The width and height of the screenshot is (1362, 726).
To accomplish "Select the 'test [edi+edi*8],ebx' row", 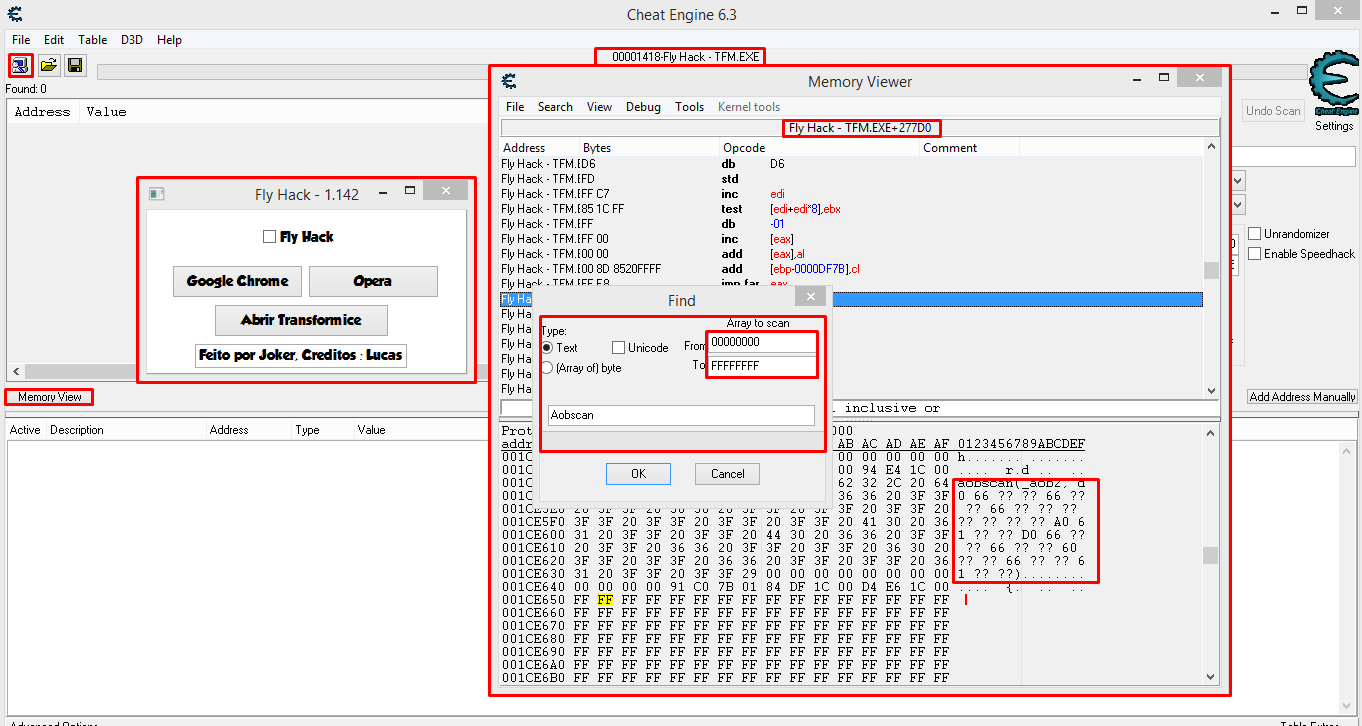I will (851, 209).
